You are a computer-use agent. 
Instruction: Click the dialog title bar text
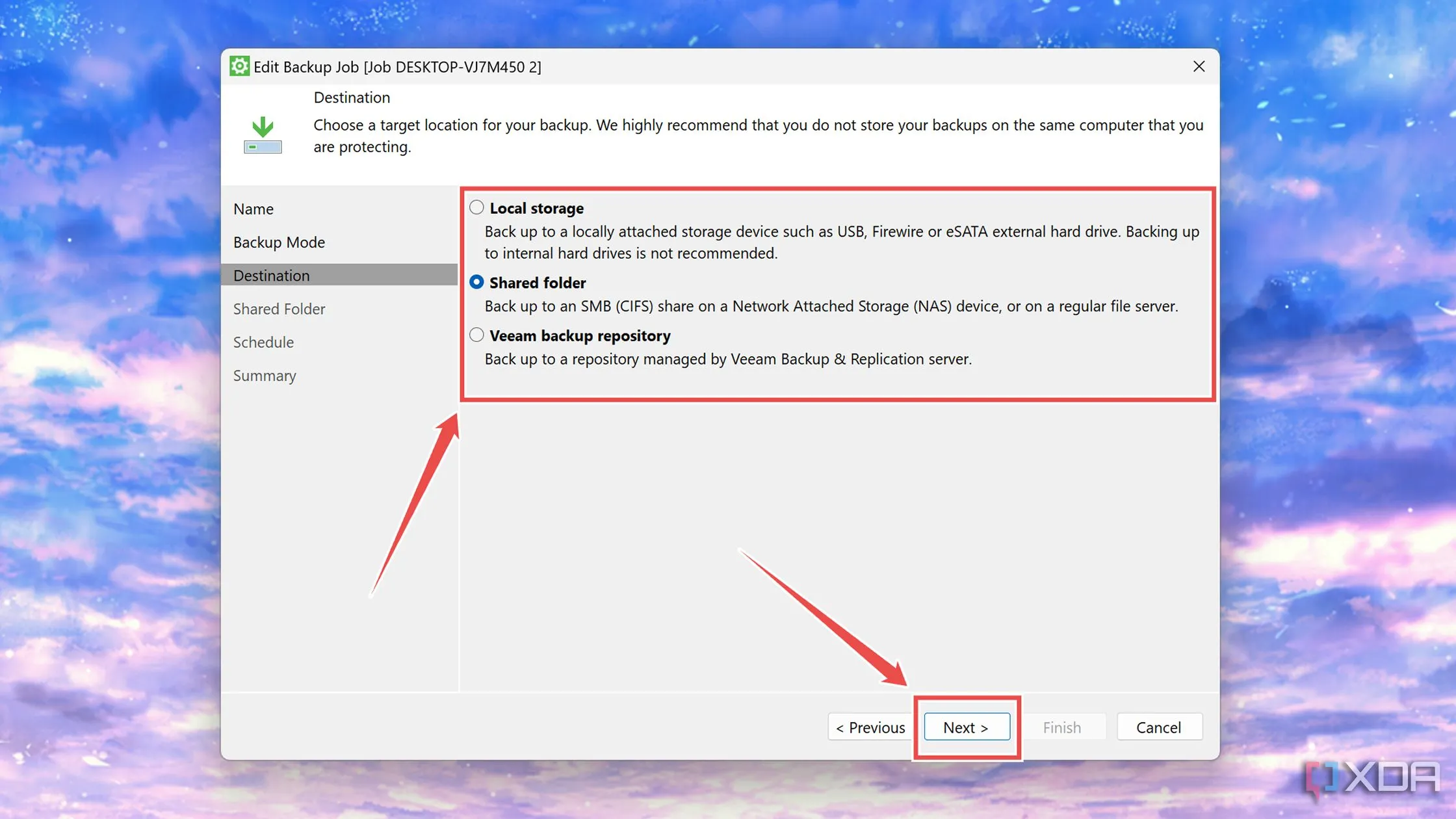[396, 66]
